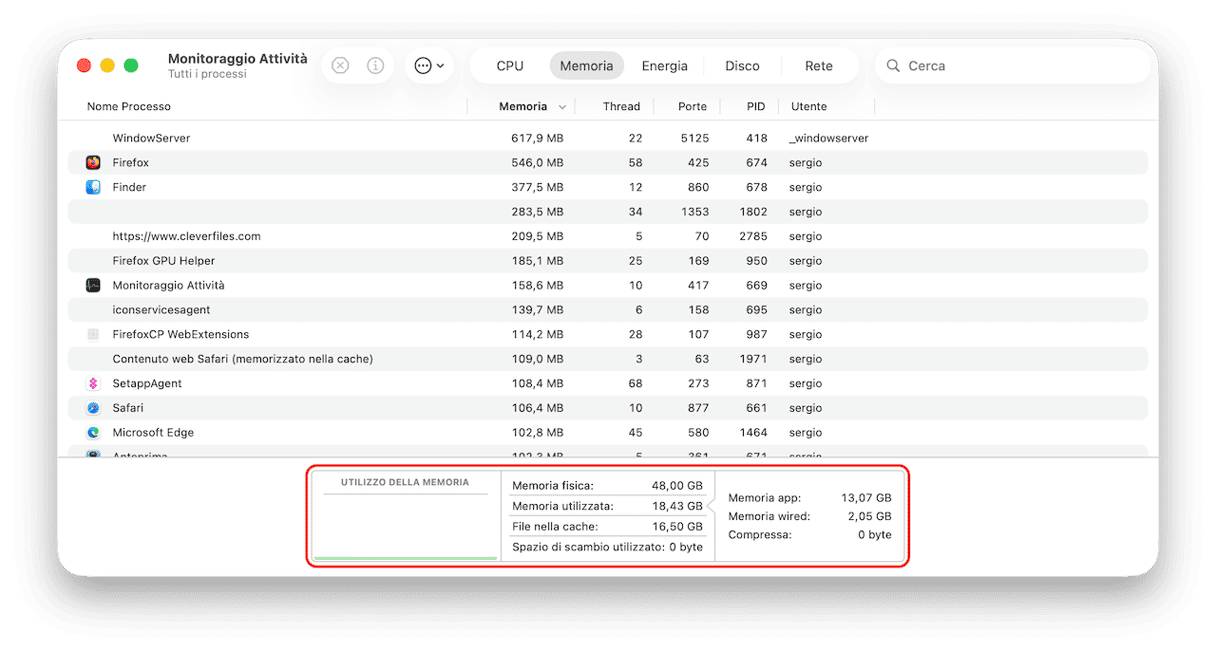Click the FirefoxCP WebExtensions placeholder icon

coord(93,334)
